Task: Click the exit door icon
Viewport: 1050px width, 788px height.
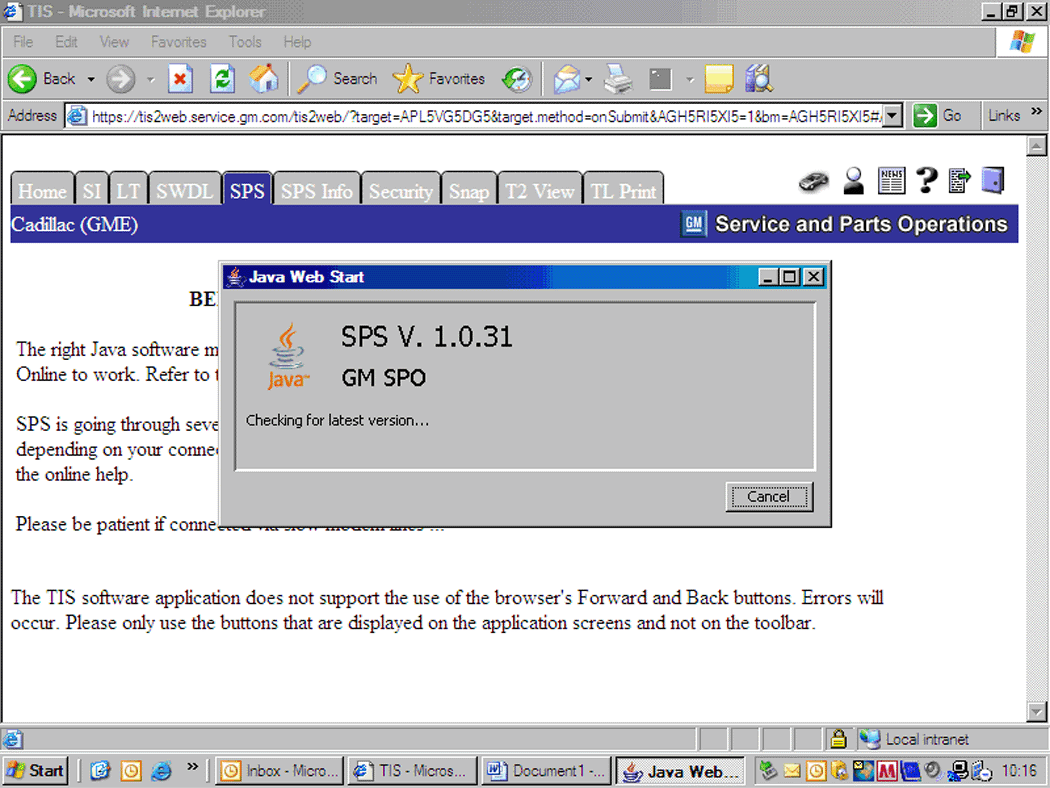Action: click(x=992, y=181)
